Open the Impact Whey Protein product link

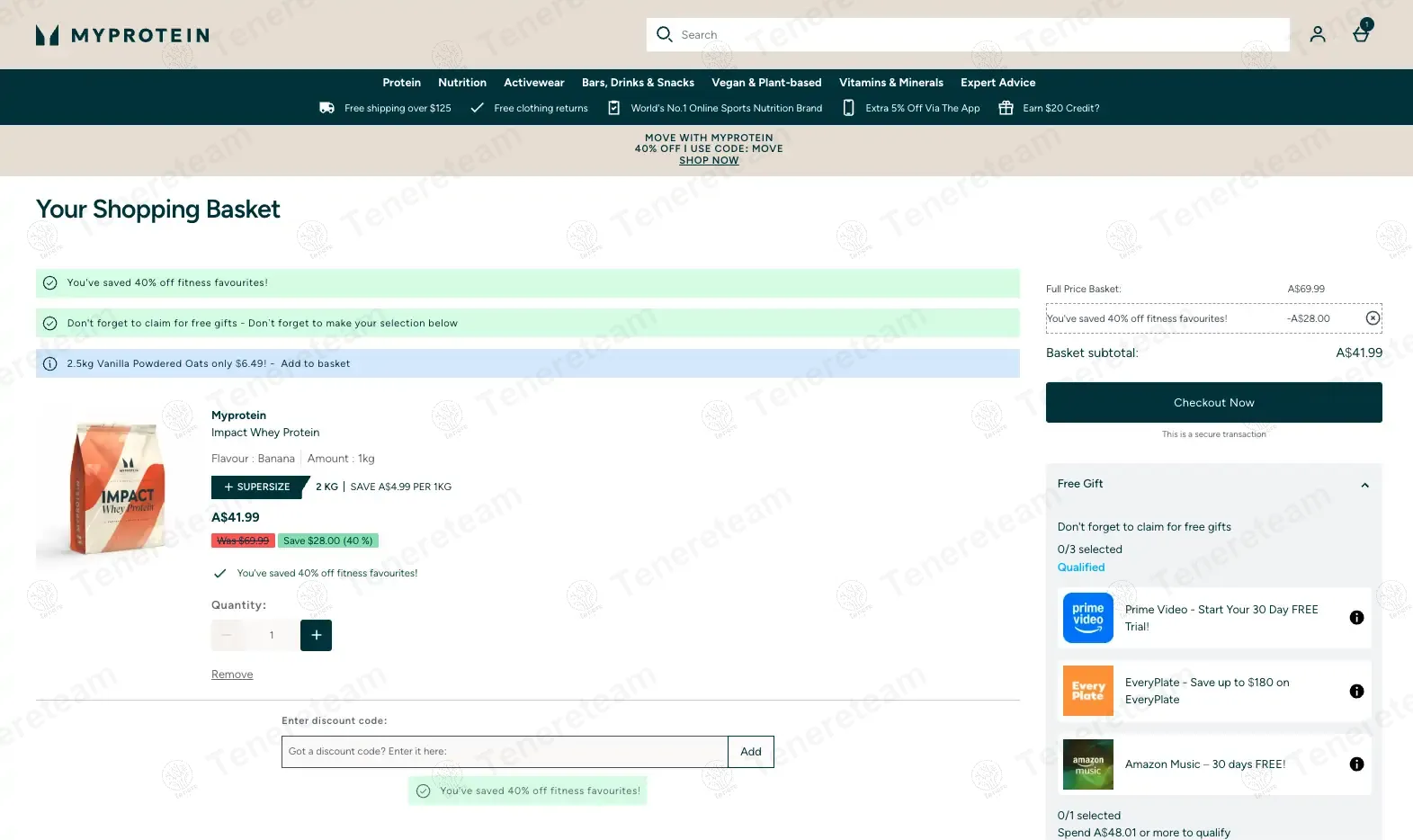(x=265, y=433)
